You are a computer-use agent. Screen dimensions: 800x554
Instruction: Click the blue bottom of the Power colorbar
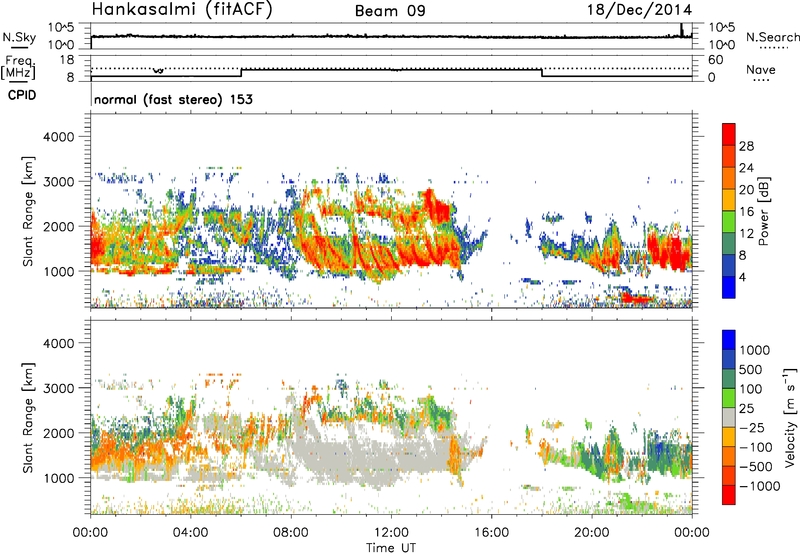729,289
